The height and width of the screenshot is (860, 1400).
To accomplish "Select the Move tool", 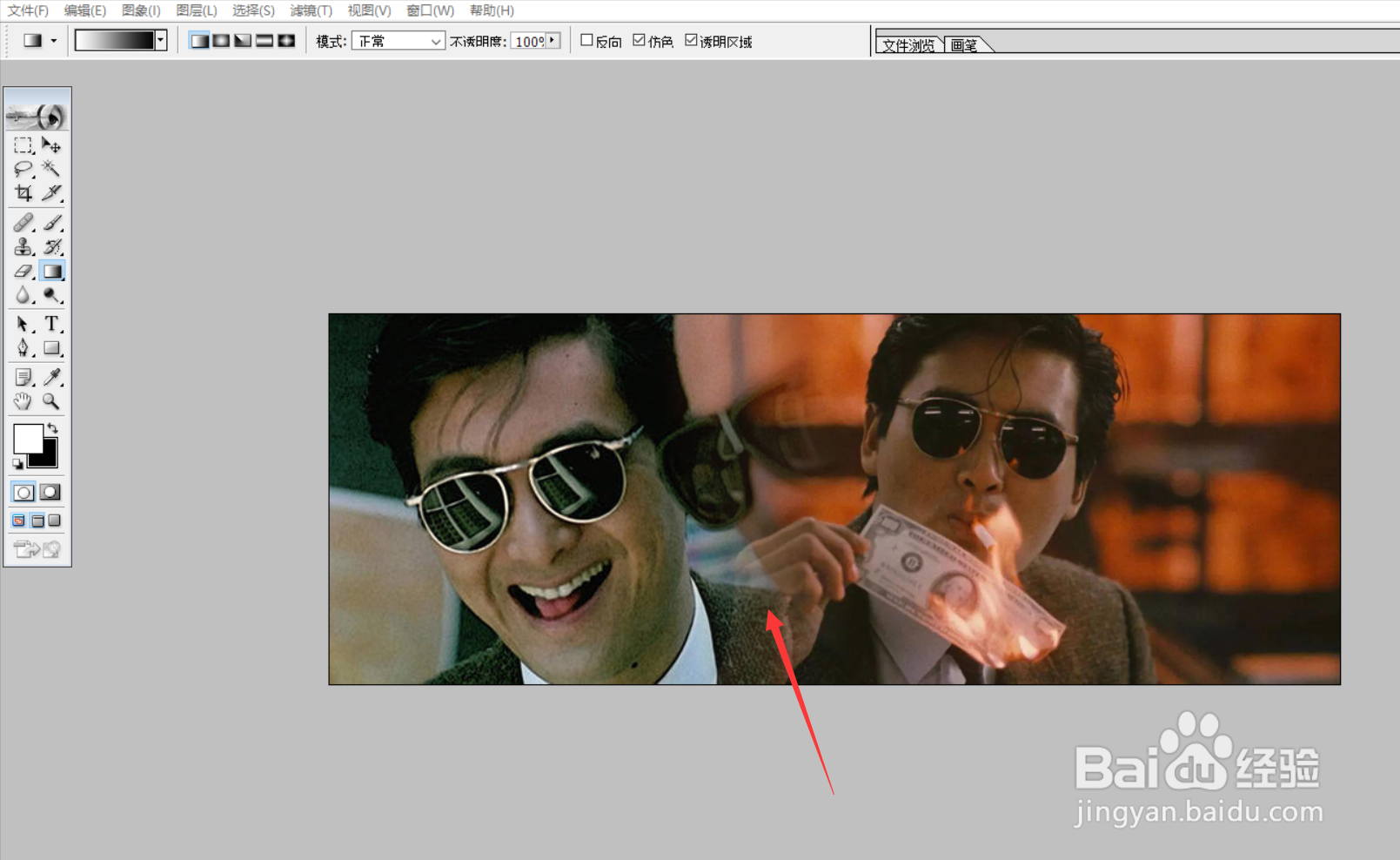I will [51, 145].
